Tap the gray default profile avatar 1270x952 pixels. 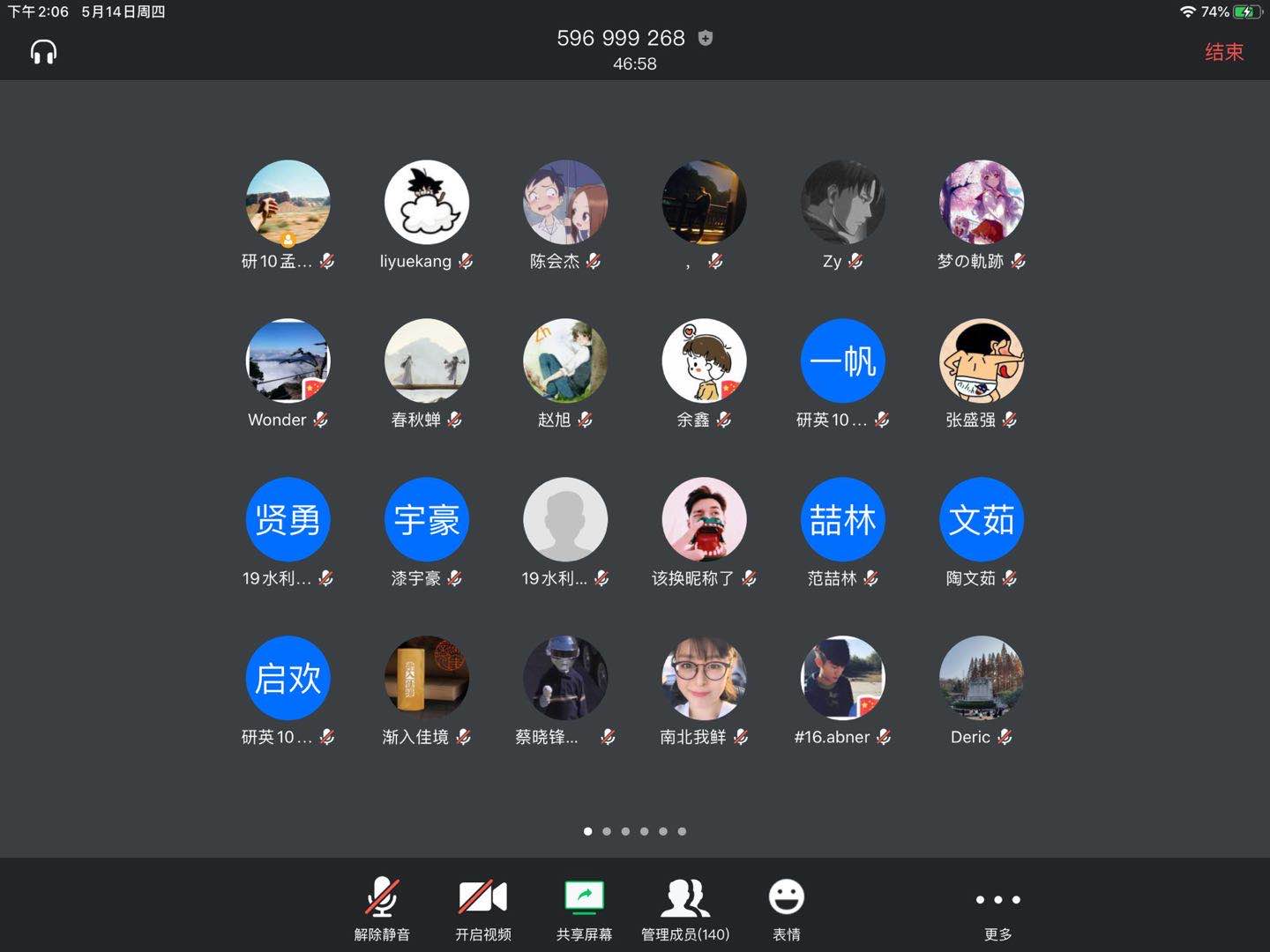click(x=565, y=519)
